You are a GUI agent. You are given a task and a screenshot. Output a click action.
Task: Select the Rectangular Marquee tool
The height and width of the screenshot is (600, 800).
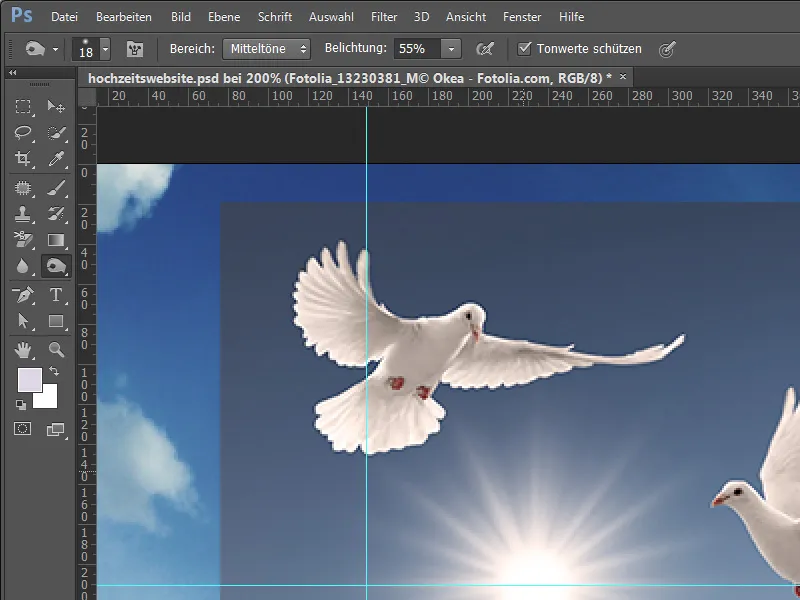coord(23,106)
